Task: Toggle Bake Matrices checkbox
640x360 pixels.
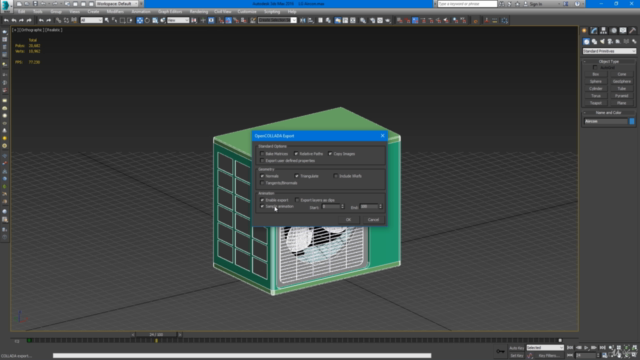Action: coord(262,154)
